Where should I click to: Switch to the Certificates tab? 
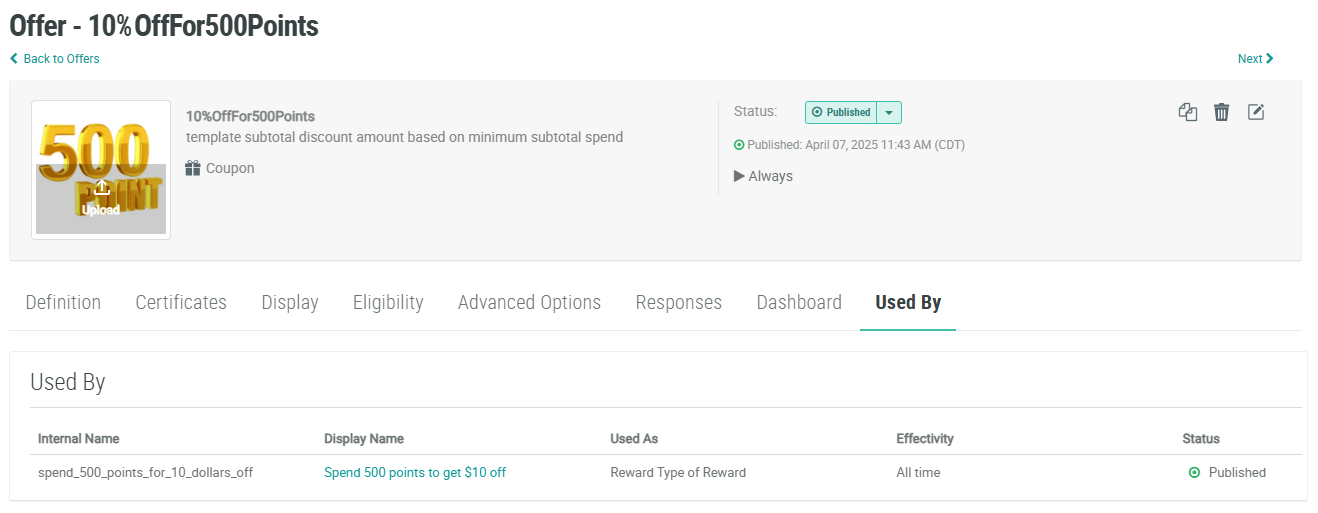click(x=181, y=302)
